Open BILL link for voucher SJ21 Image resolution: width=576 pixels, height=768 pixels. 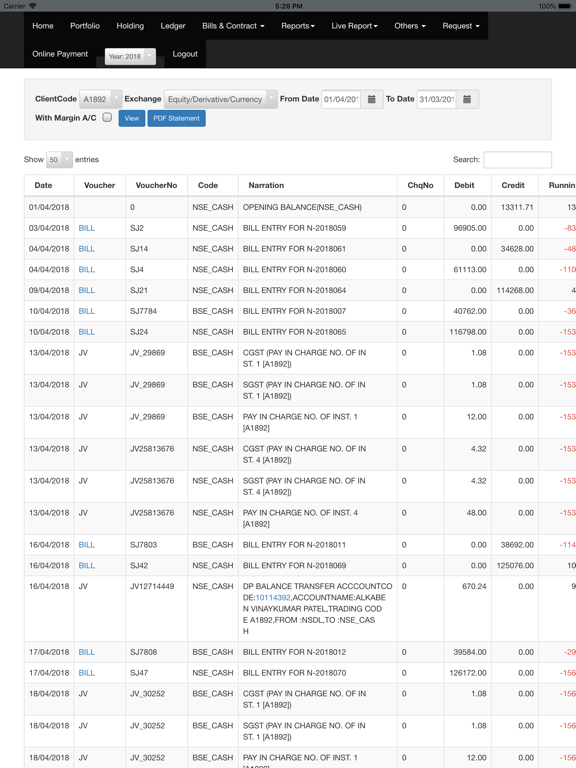click(x=87, y=290)
